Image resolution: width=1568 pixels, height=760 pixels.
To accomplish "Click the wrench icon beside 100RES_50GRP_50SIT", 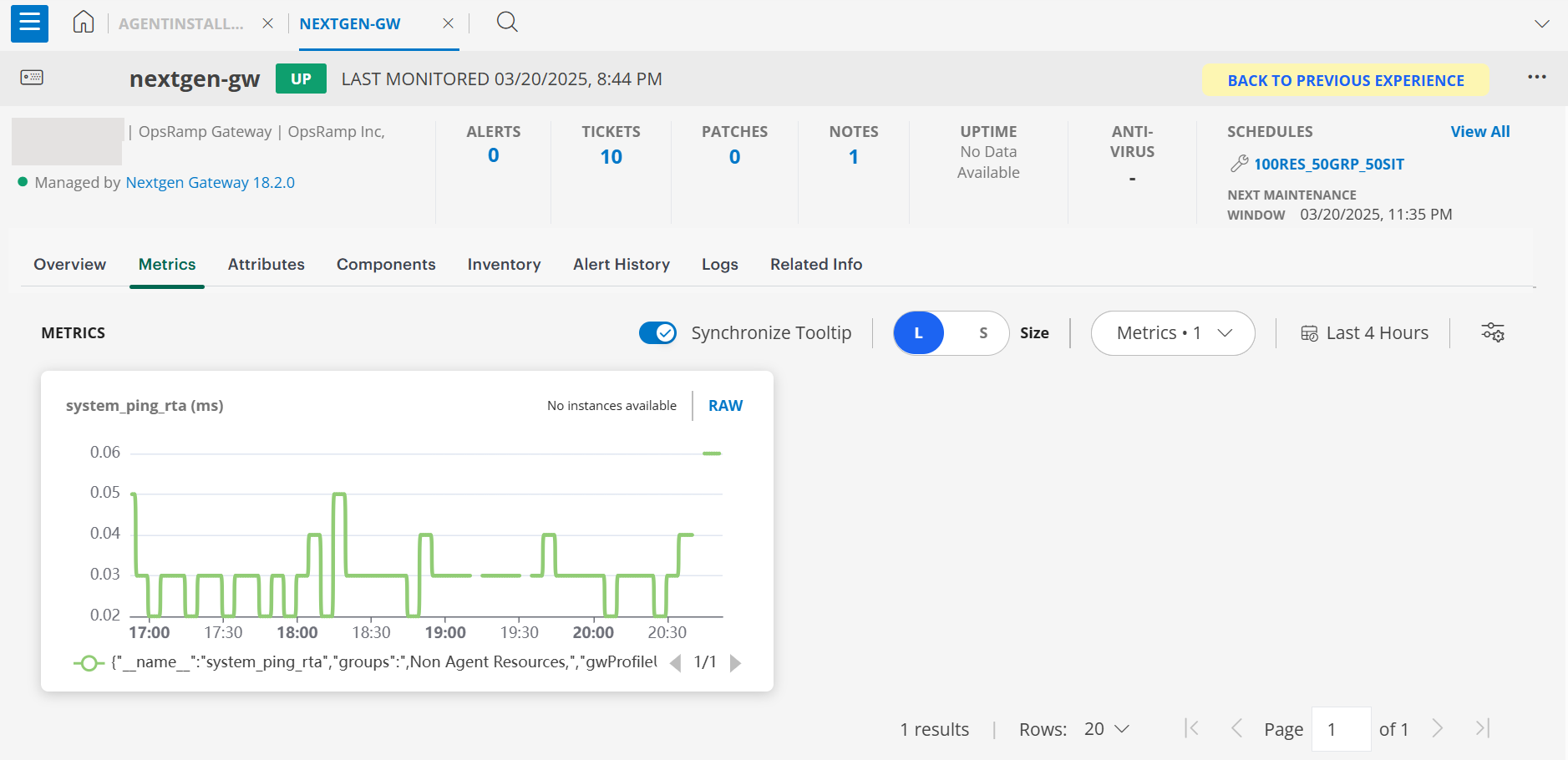I will [1240, 164].
